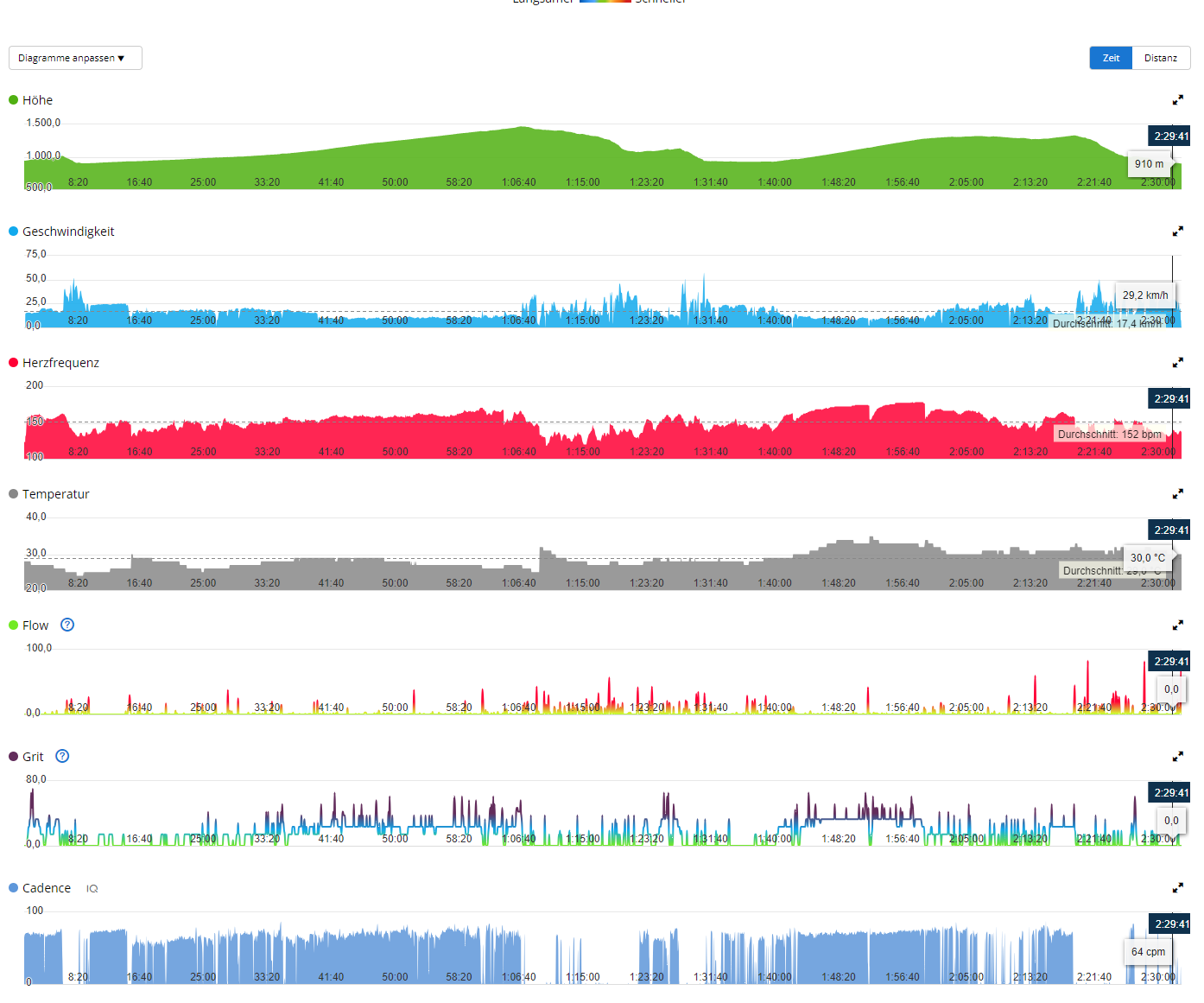Click the IQ label next to Cadence
The width and height of the screenshot is (1204, 1003).
[92, 889]
